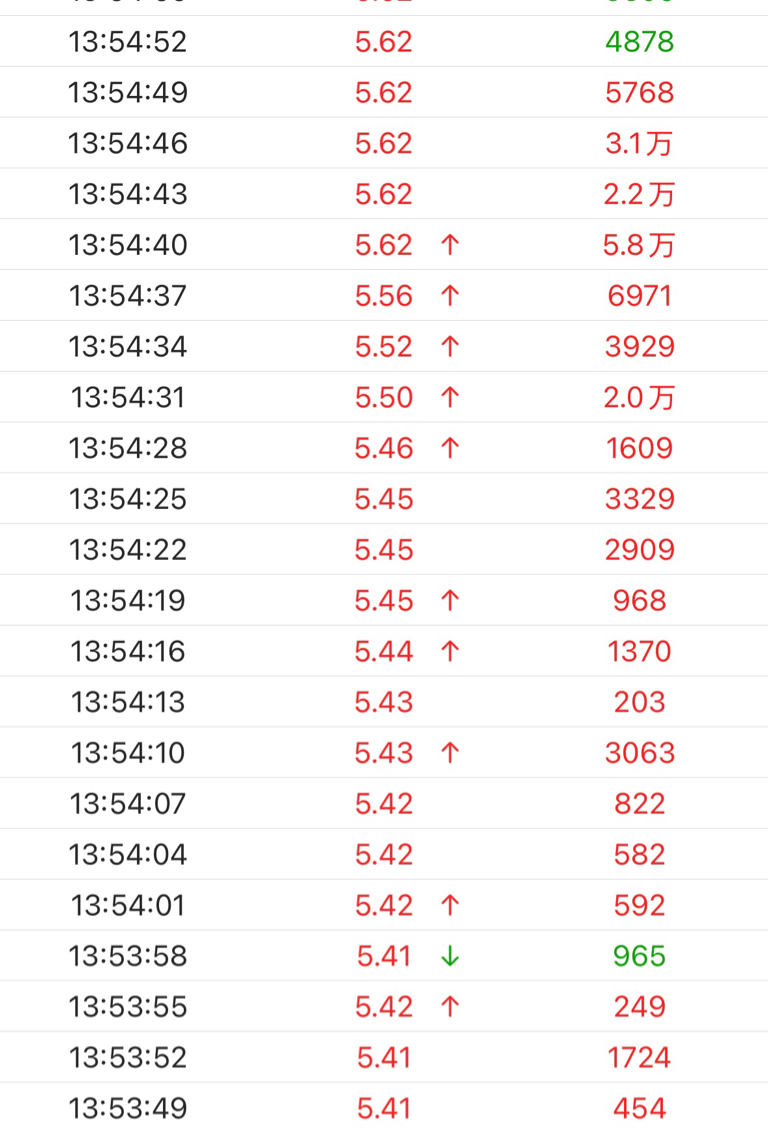Select the green volume 4878
The width and height of the screenshot is (769, 1132).
point(640,42)
